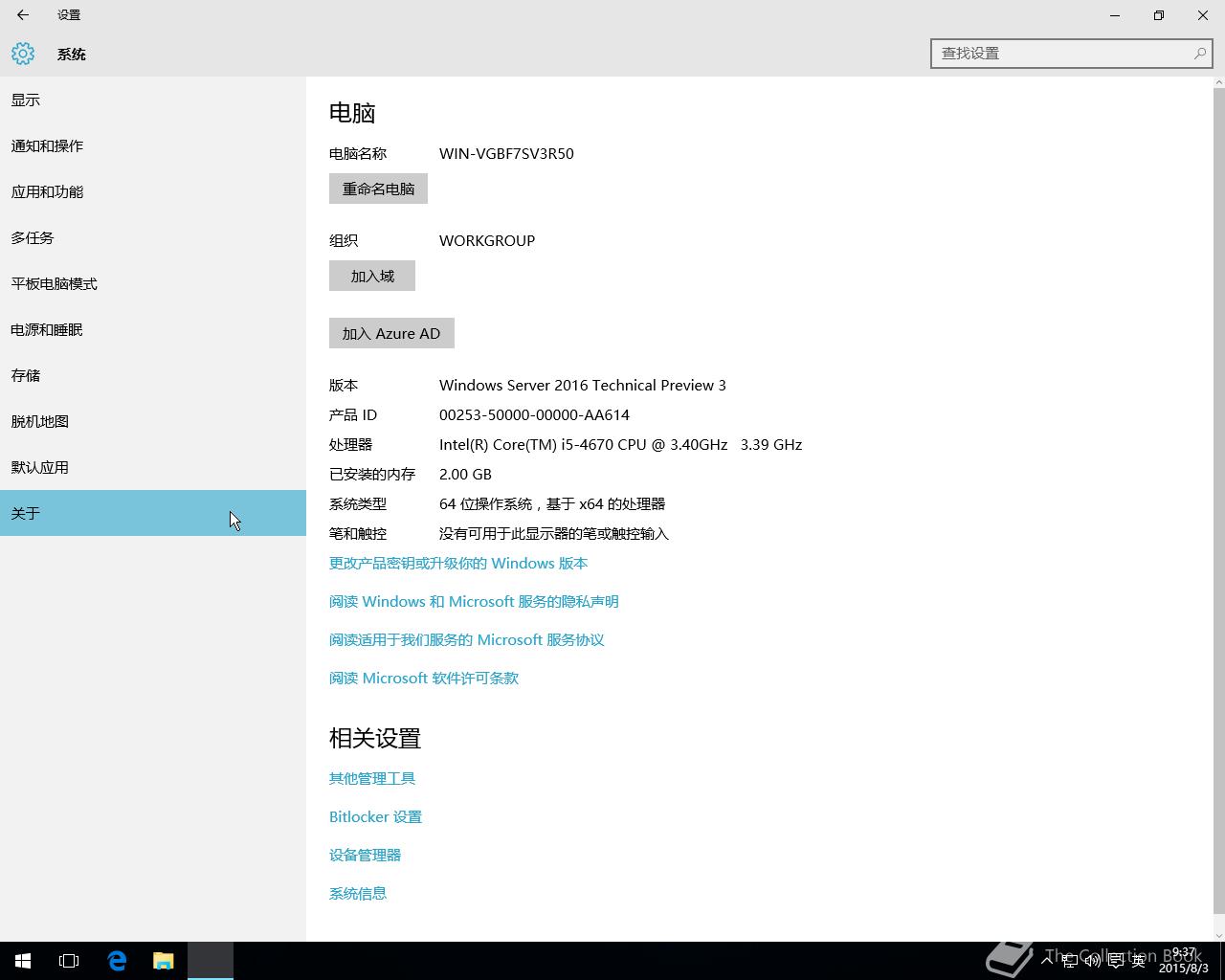Image resolution: width=1225 pixels, height=980 pixels.
Task: Open the 脱机地图 settings page
Action: (153, 421)
